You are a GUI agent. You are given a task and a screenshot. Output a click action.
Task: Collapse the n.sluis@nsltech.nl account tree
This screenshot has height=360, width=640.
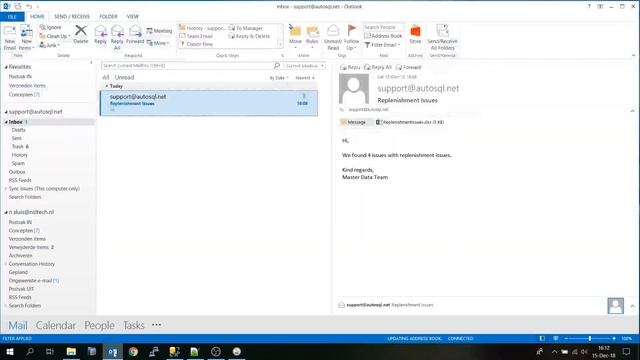tap(6, 212)
